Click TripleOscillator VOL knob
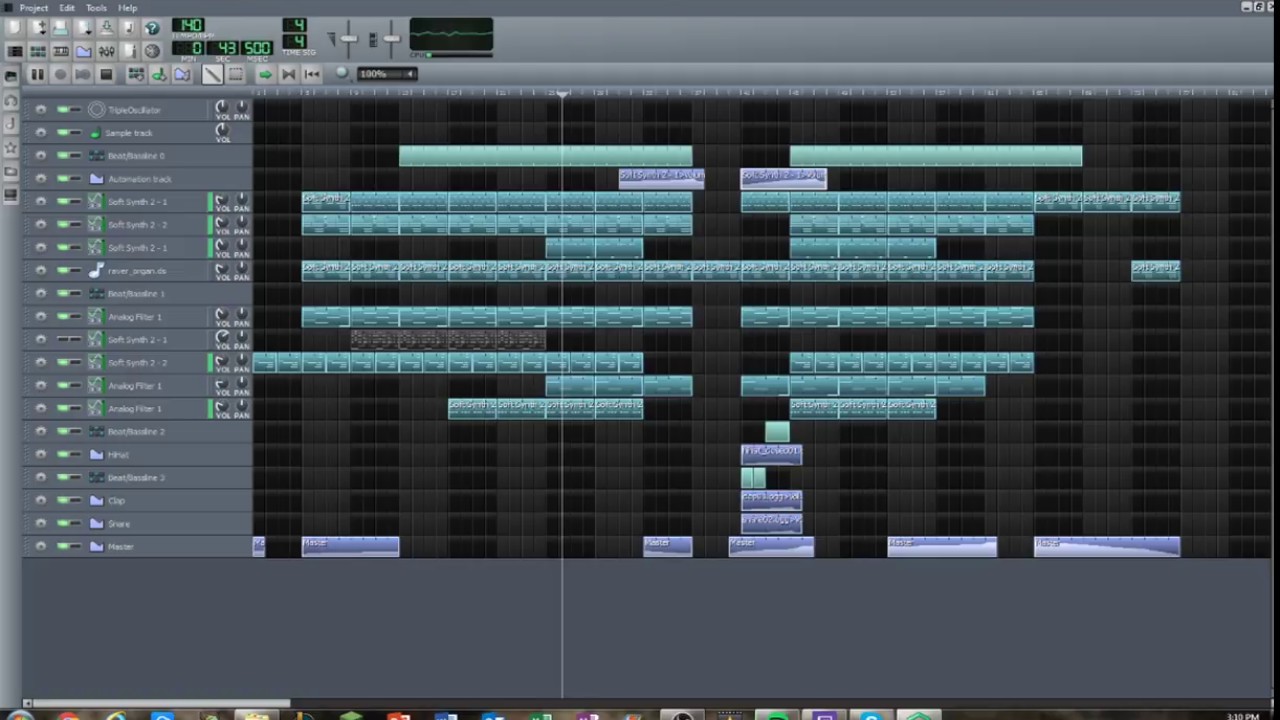Screen dimensions: 1280x720 click(222, 106)
